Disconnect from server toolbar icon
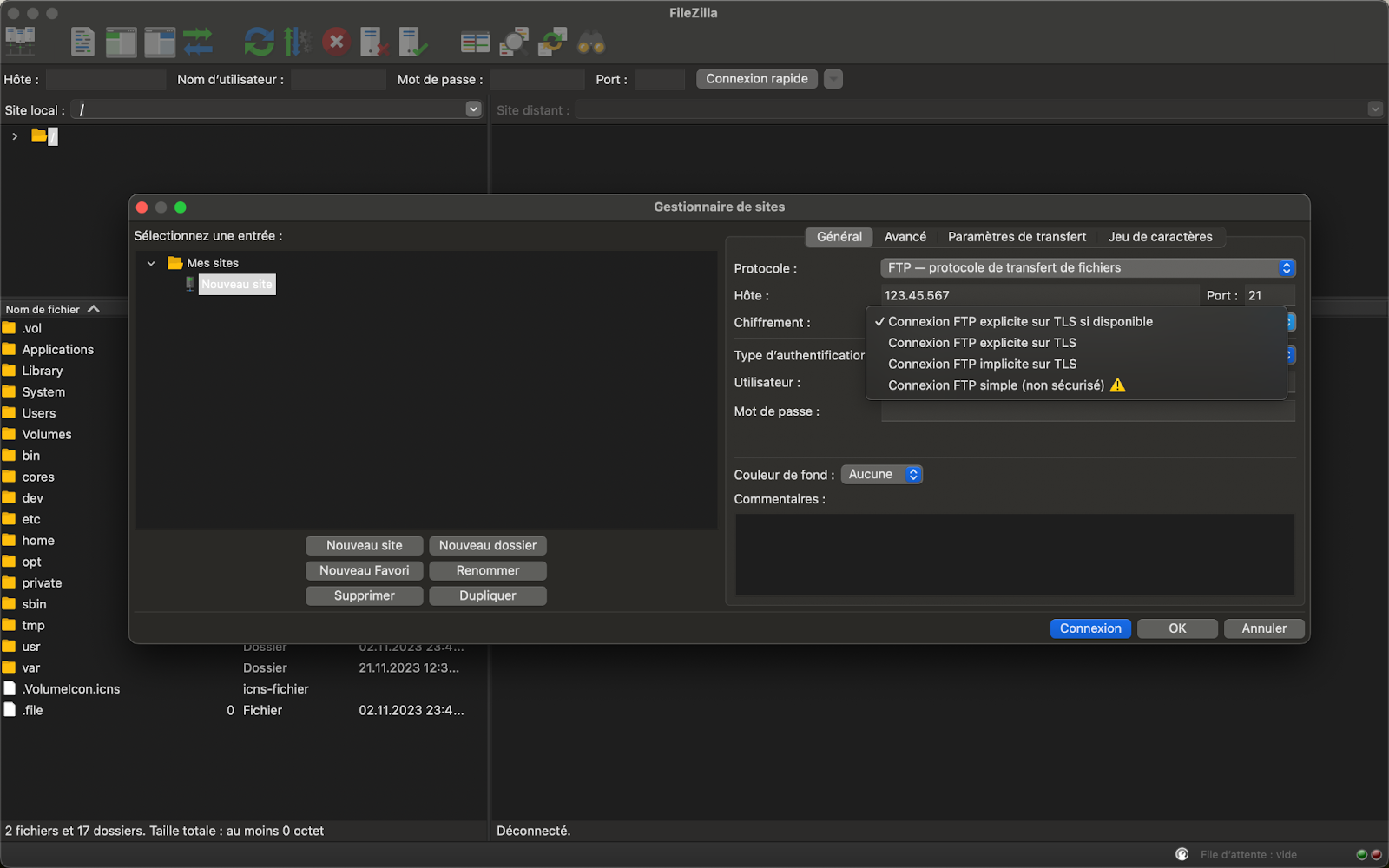The width and height of the screenshot is (1389, 868). click(x=374, y=41)
